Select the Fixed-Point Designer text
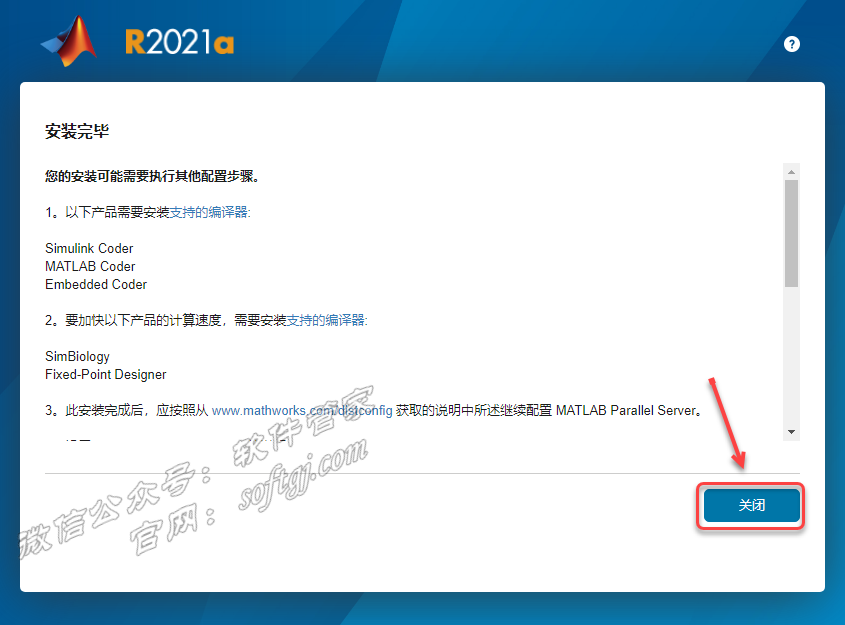Viewport: 845px width, 625px height. (x=106, y=374)
